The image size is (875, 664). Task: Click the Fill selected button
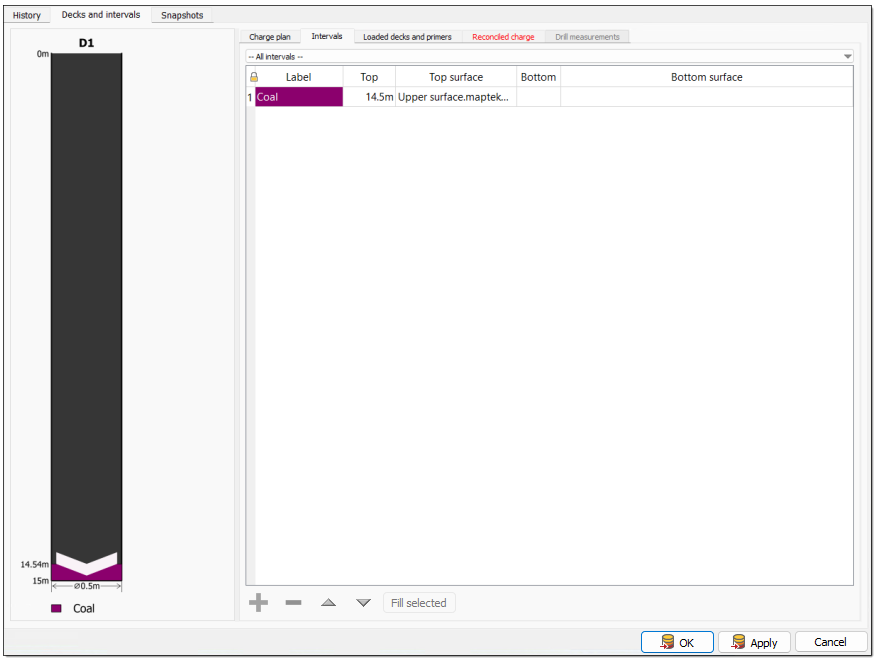[419, 603]
